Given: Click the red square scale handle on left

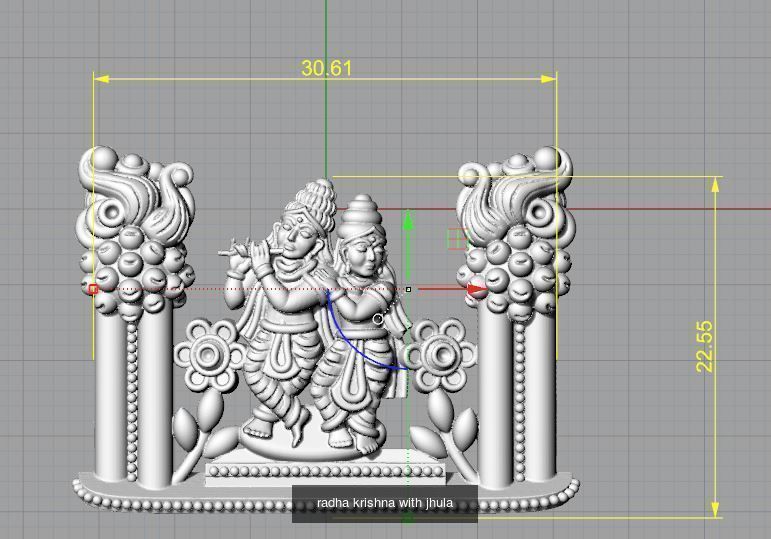Looking at the screenshot, I should click(x=93, y=289).
